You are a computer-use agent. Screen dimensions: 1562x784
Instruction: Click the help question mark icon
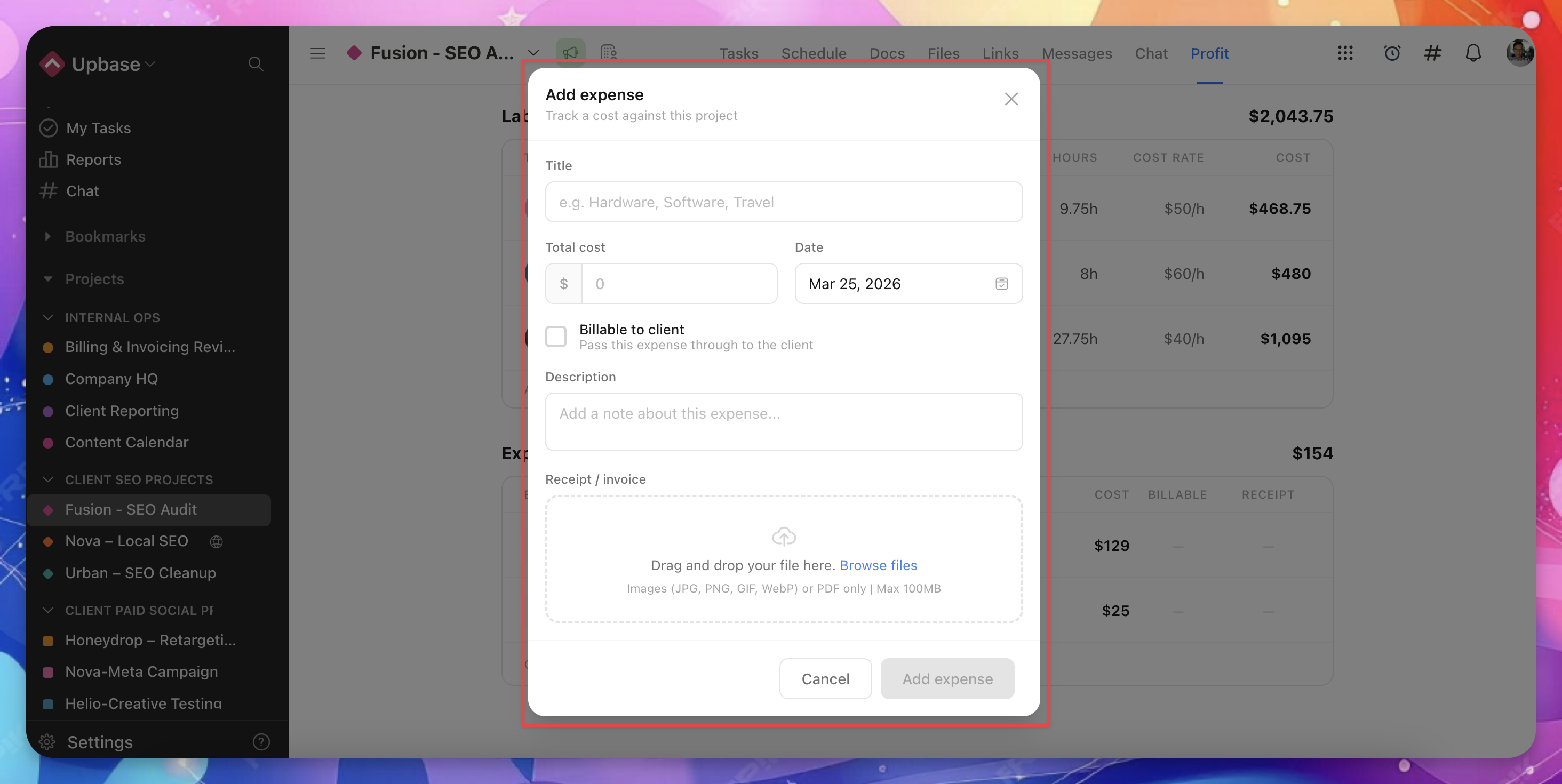(x=261, y=741)
